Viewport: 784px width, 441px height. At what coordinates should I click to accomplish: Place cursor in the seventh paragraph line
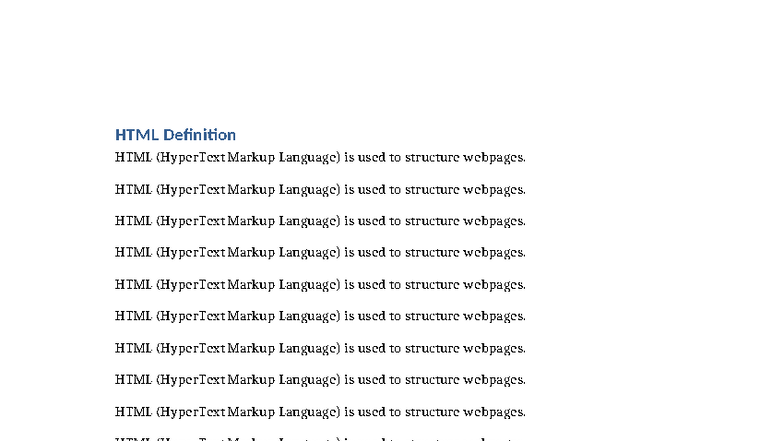click(320, 348)
